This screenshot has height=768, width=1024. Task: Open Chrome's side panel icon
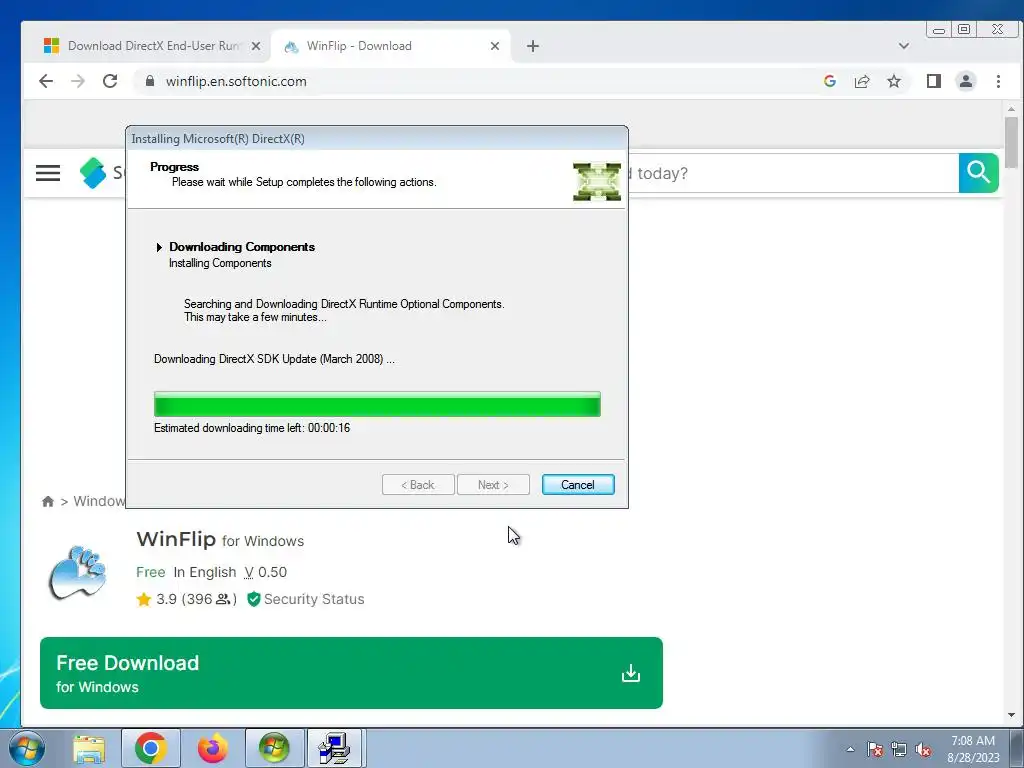(x=934, y=81)
